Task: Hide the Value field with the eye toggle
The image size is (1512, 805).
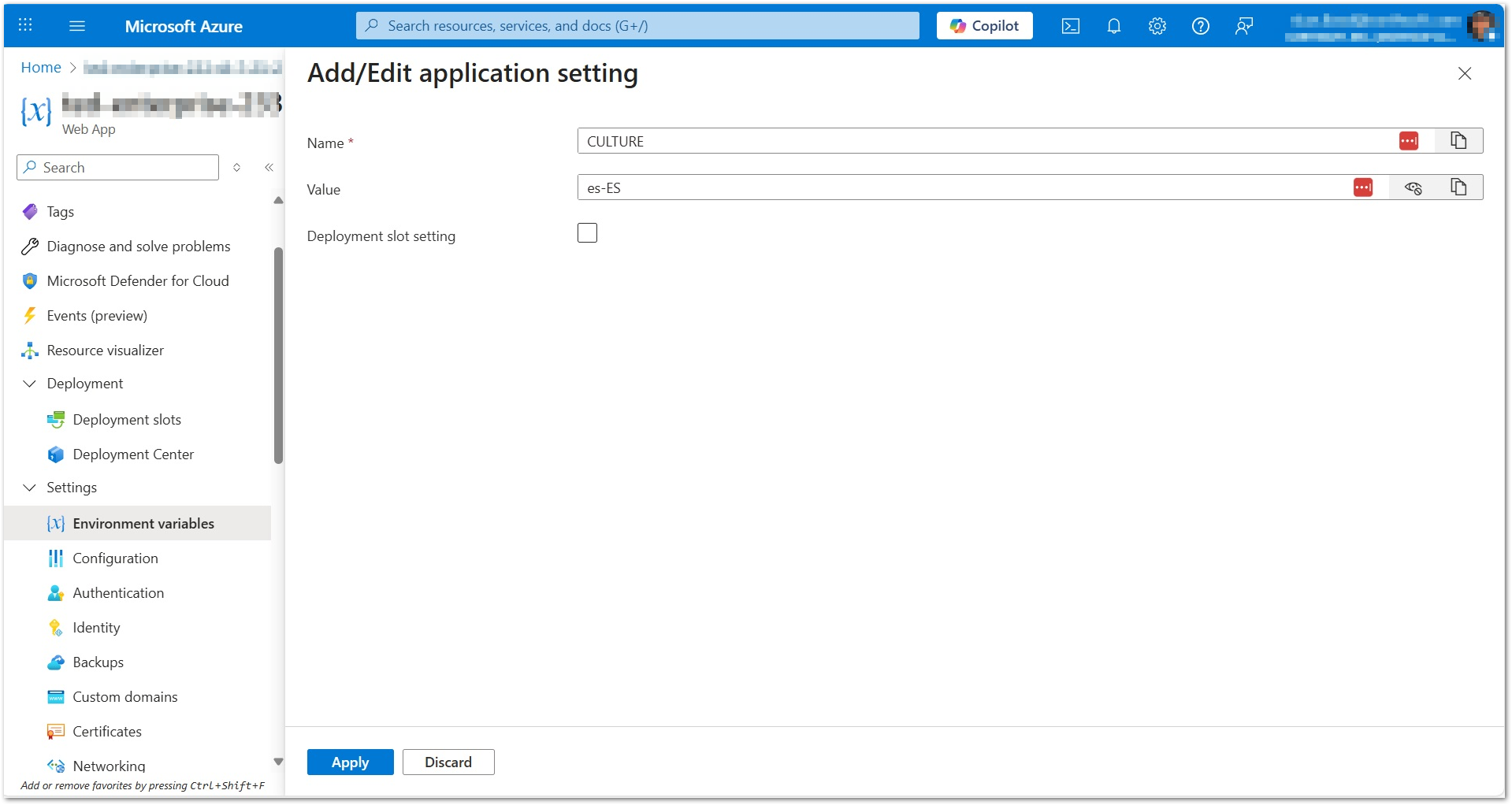Action: pyautogui.click(x=1413, y=187)
